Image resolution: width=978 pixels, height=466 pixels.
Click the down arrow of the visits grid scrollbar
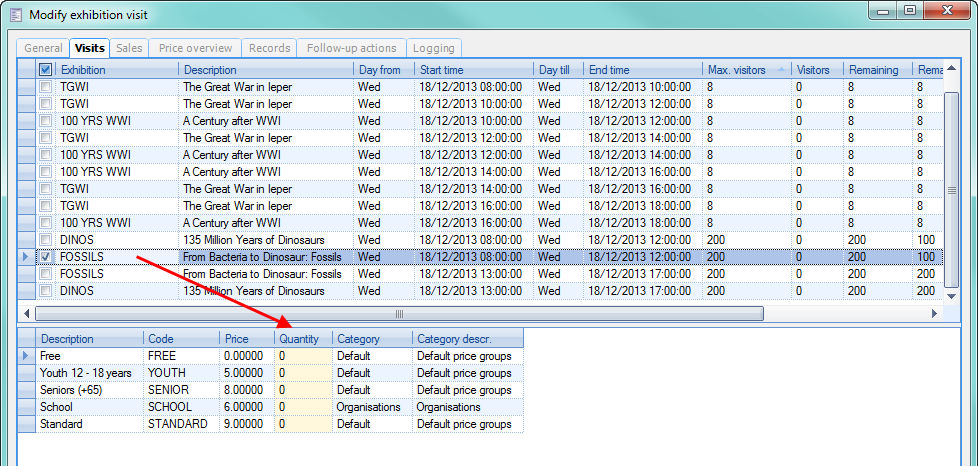[x=951, y=294]
